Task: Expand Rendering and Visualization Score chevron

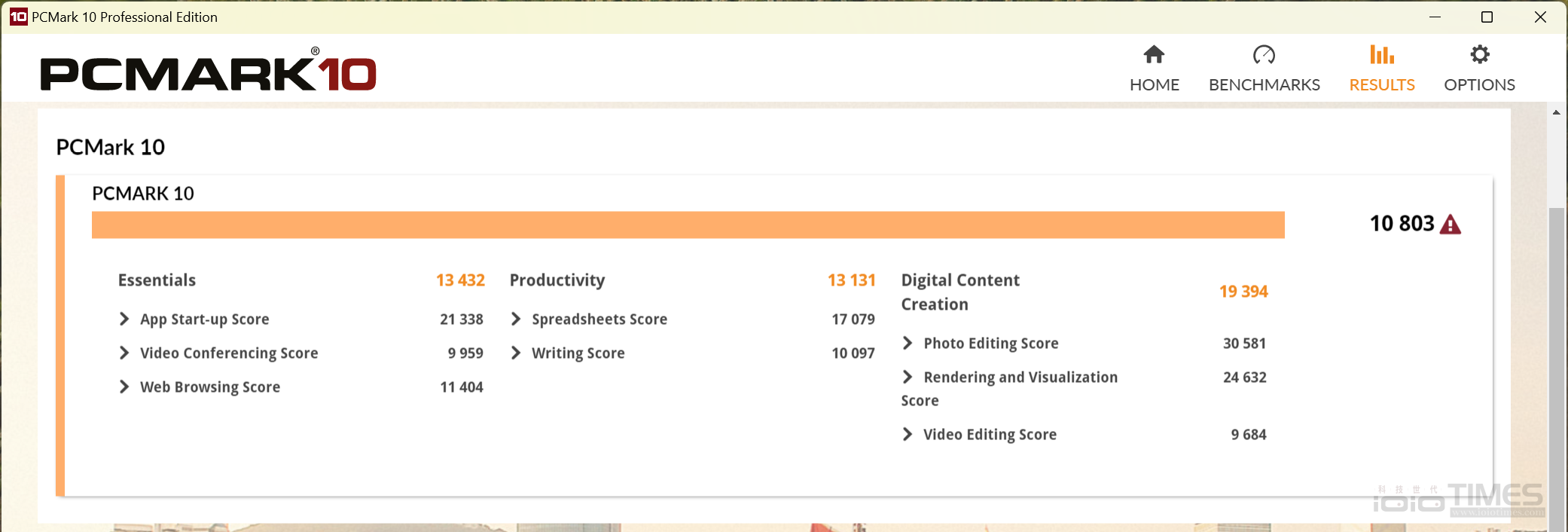Action: tap(908, 378)
